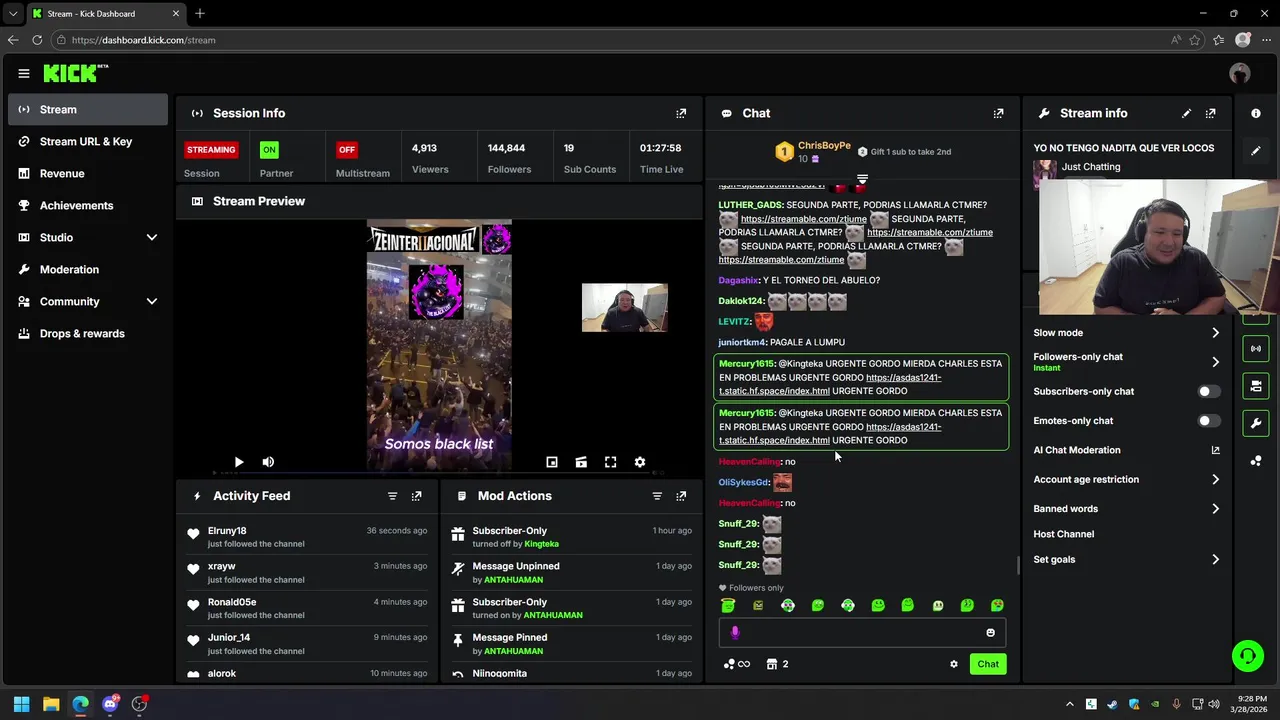
Task: Show hidden system tray icons
Action: (1069, 704)
